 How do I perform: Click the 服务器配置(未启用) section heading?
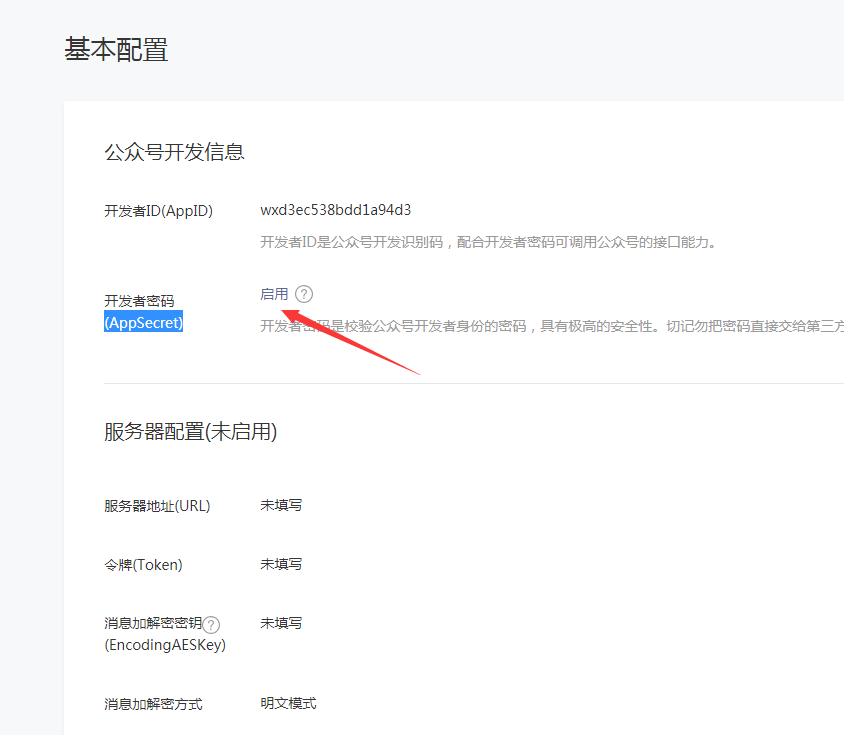click(190, 432)
